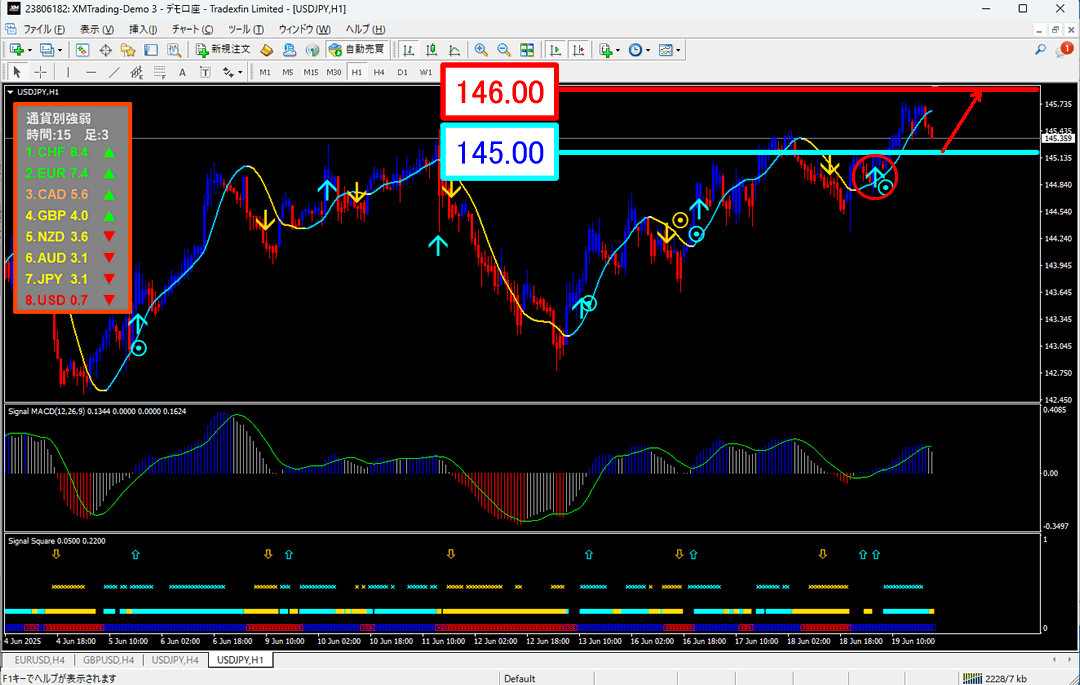
Task: Open the Data Window crosshair icon
Action: pyautogui.click(x=105, y=50)
